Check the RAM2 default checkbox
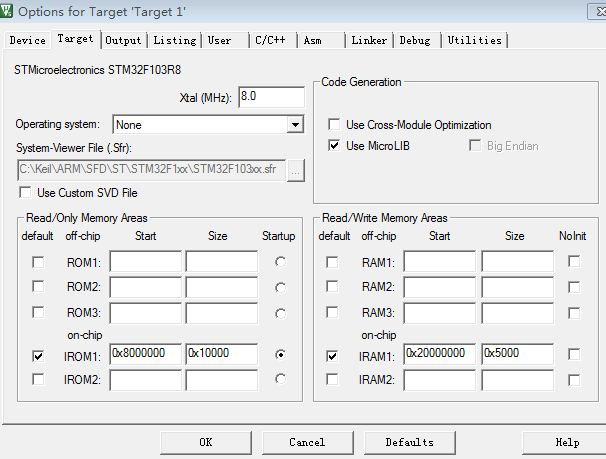606x459 pixels. (332, 287)
